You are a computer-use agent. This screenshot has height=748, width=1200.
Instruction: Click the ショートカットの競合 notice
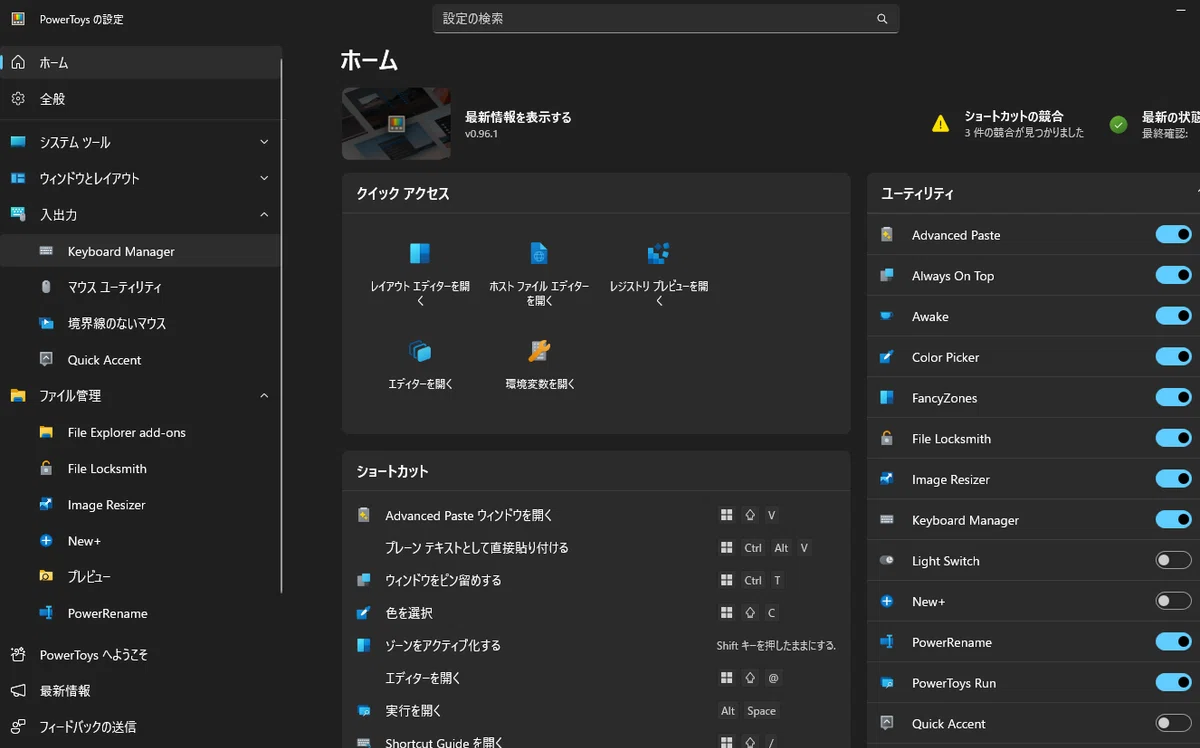click(1010, 124)
